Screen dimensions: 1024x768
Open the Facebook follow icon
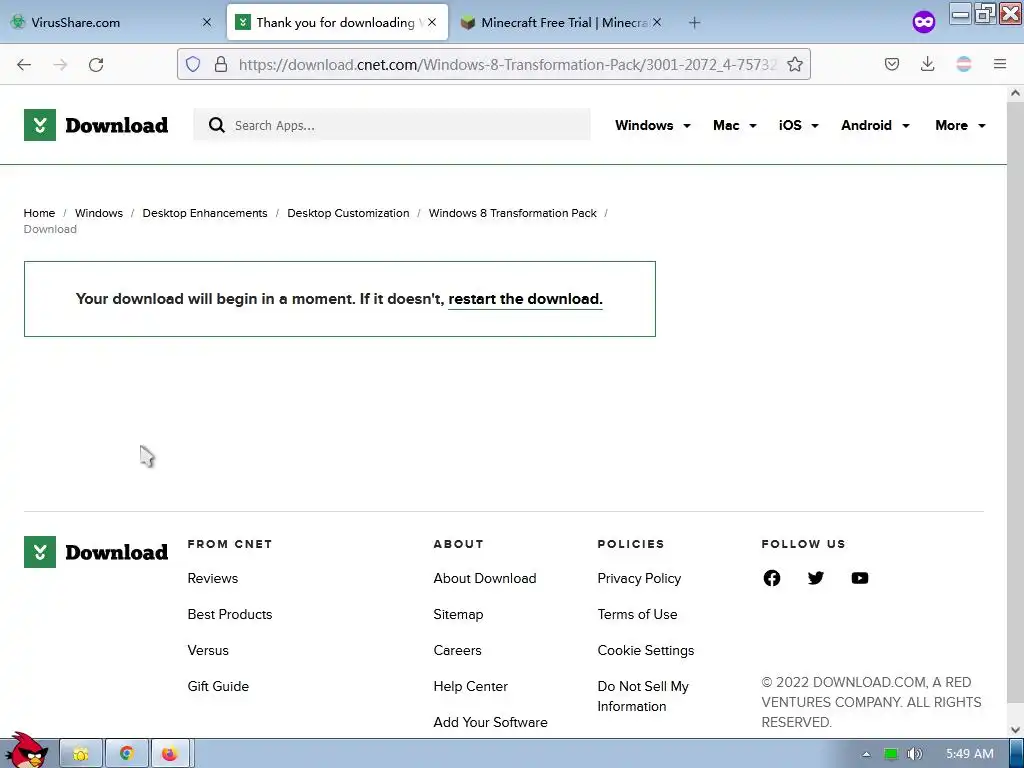772,578
